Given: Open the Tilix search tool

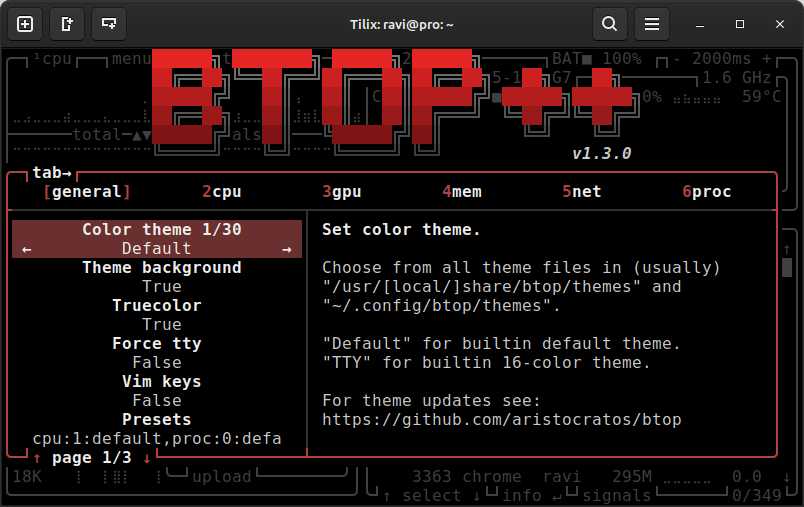Looking at the screenshot, I should (610, 24).
